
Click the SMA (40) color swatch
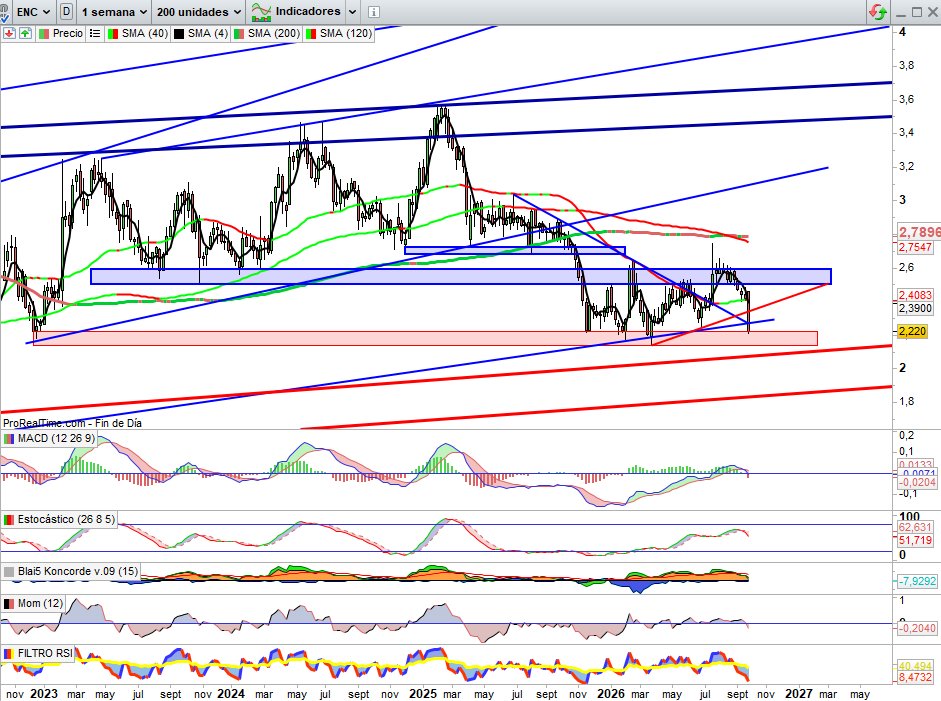pos(113,34)
